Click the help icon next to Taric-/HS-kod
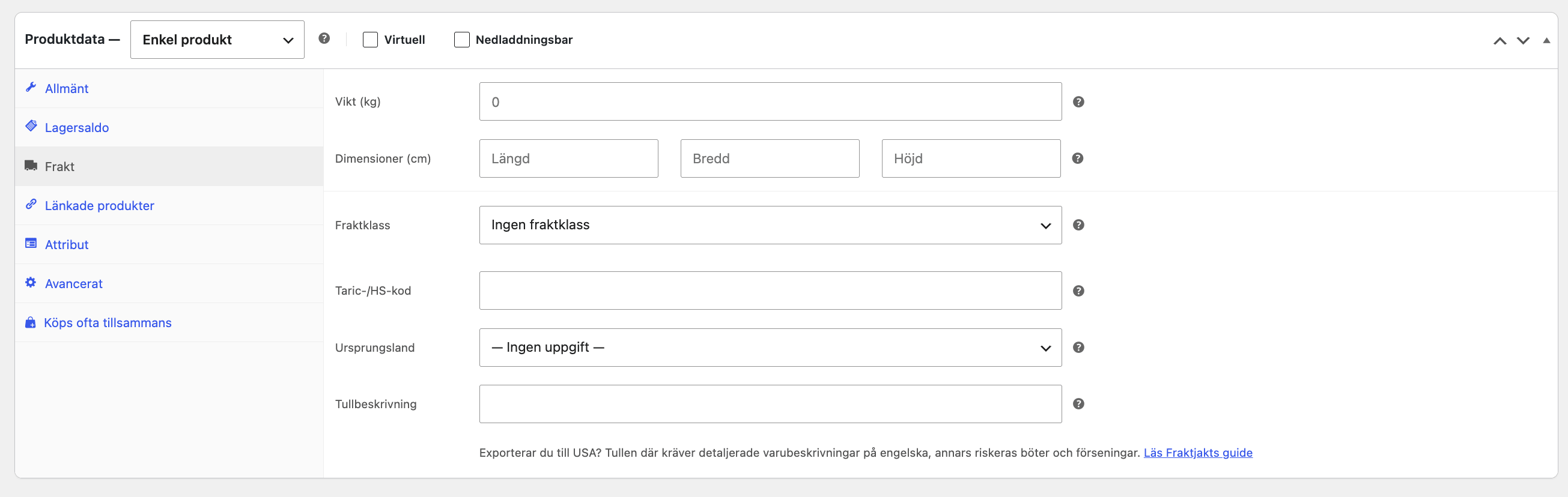Screen dimensions: 1568x497 [1078, 291]
